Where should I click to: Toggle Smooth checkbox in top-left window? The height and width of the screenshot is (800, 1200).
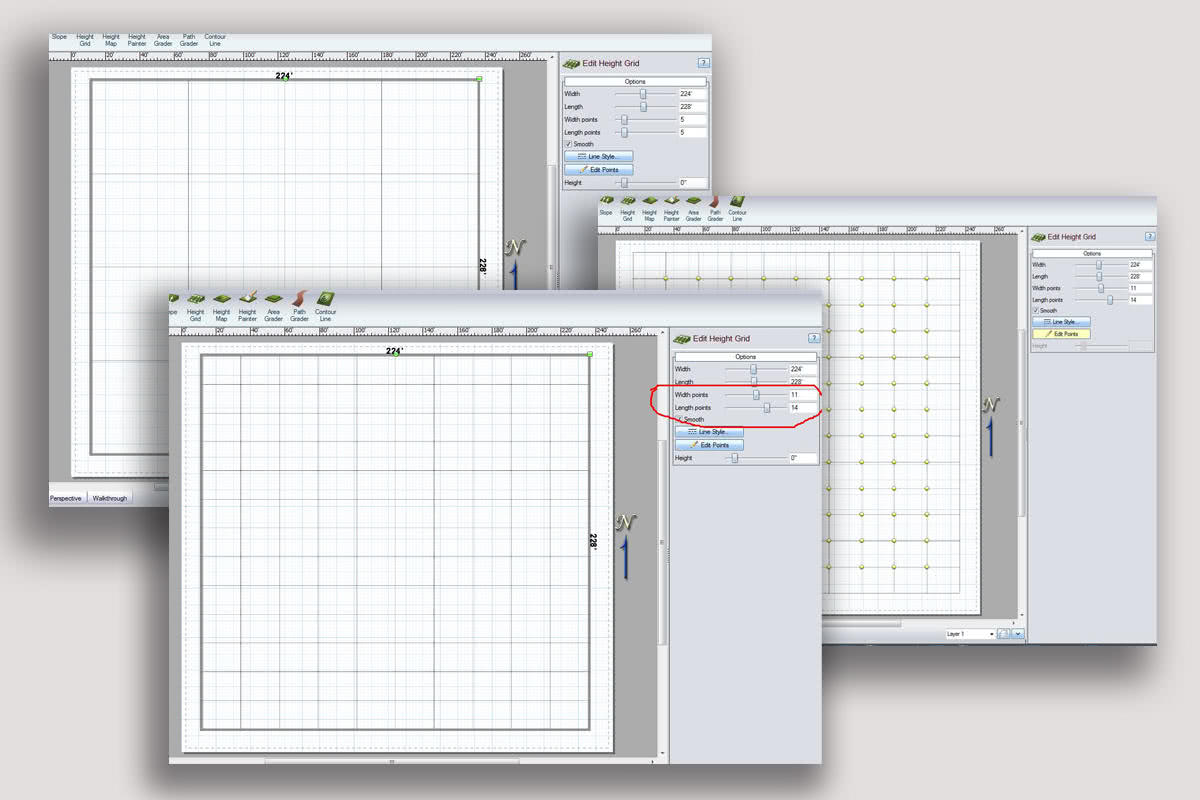(x=568, y=144)
